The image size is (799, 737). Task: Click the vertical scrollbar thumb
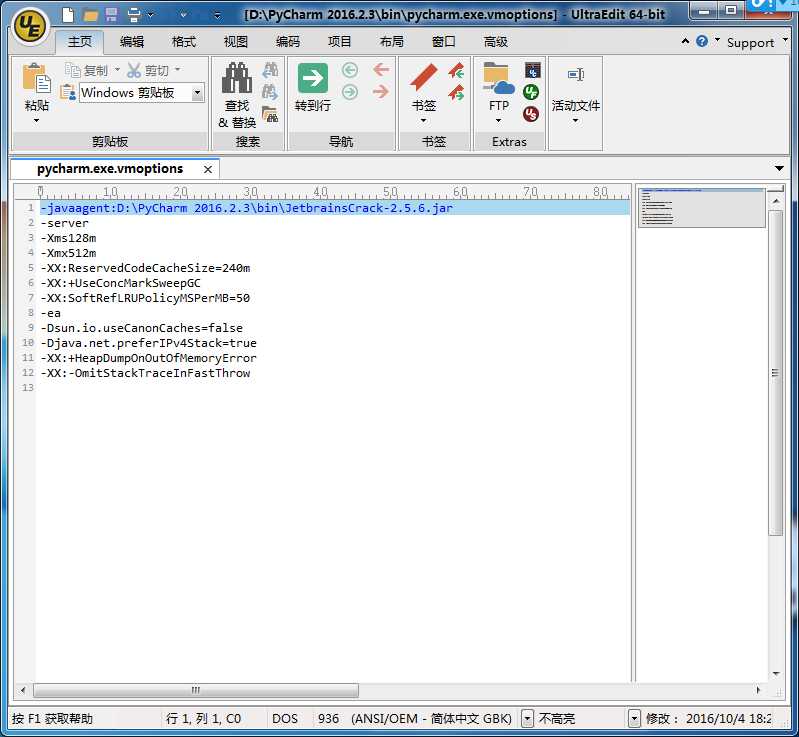(x=775, y=373)
